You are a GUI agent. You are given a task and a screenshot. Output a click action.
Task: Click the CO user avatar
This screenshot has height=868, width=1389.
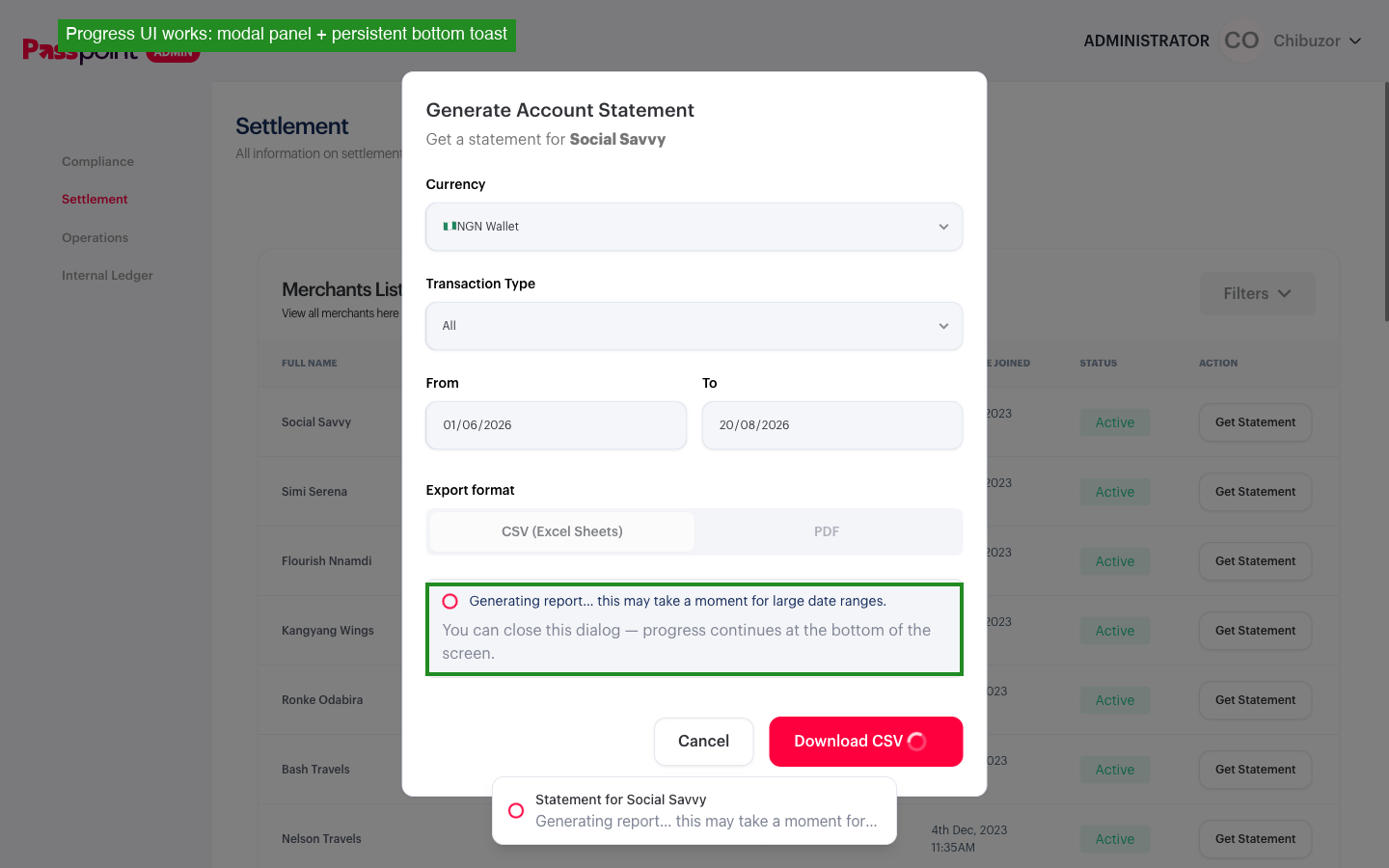[1241, 41]
